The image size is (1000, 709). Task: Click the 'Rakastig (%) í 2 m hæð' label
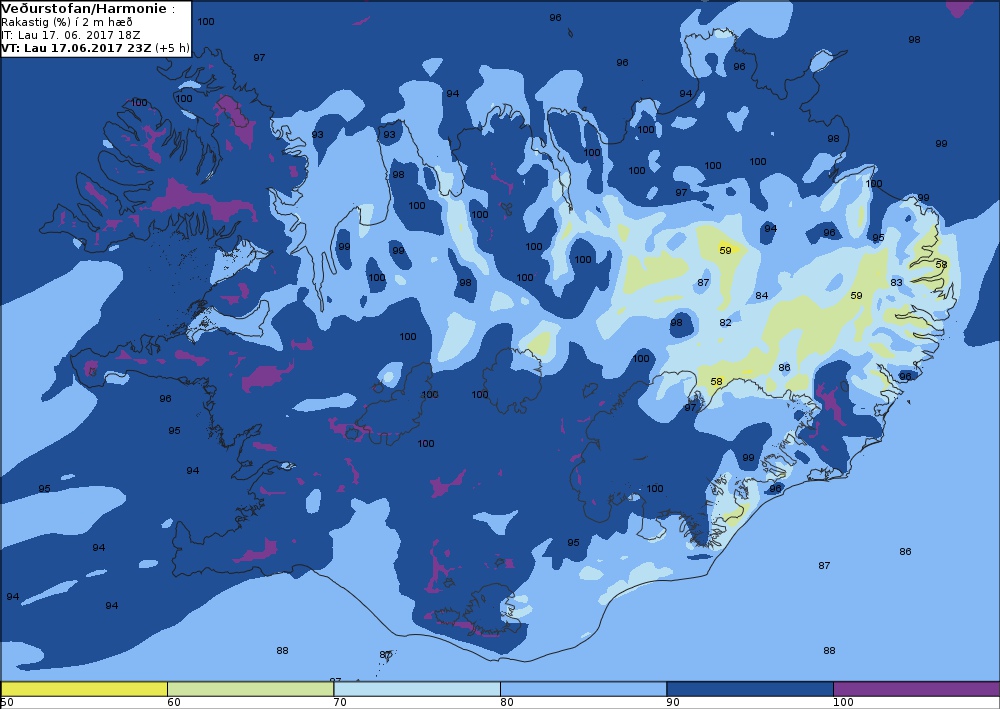(67, 22)
